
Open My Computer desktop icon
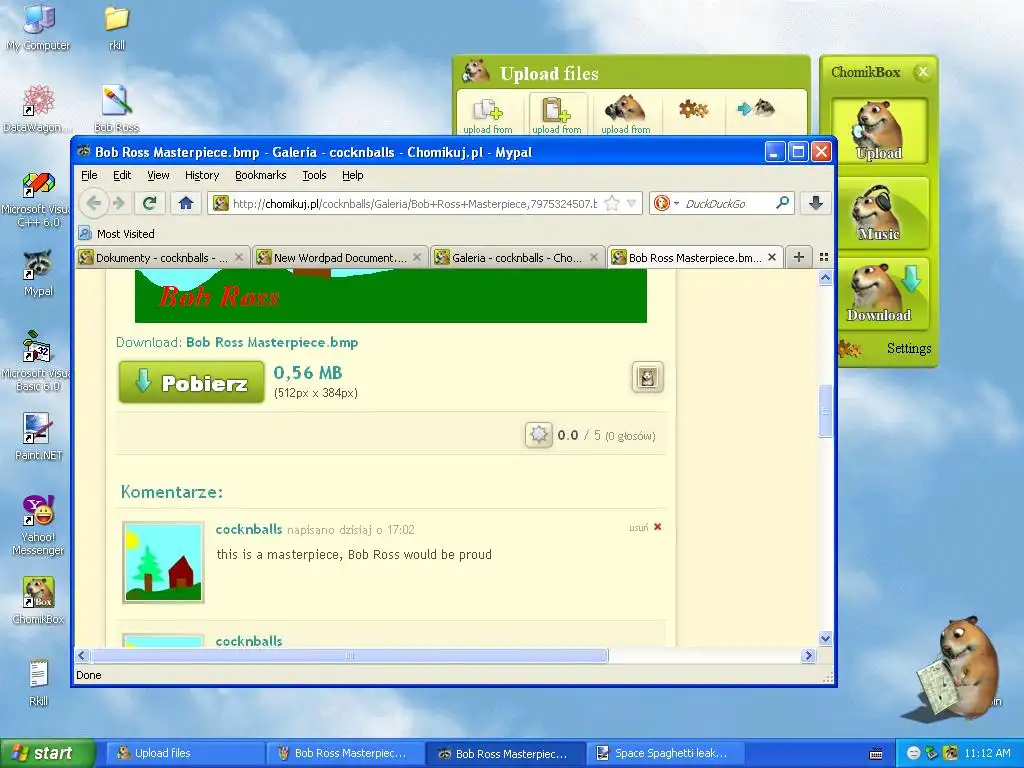[x=38, y=27]
